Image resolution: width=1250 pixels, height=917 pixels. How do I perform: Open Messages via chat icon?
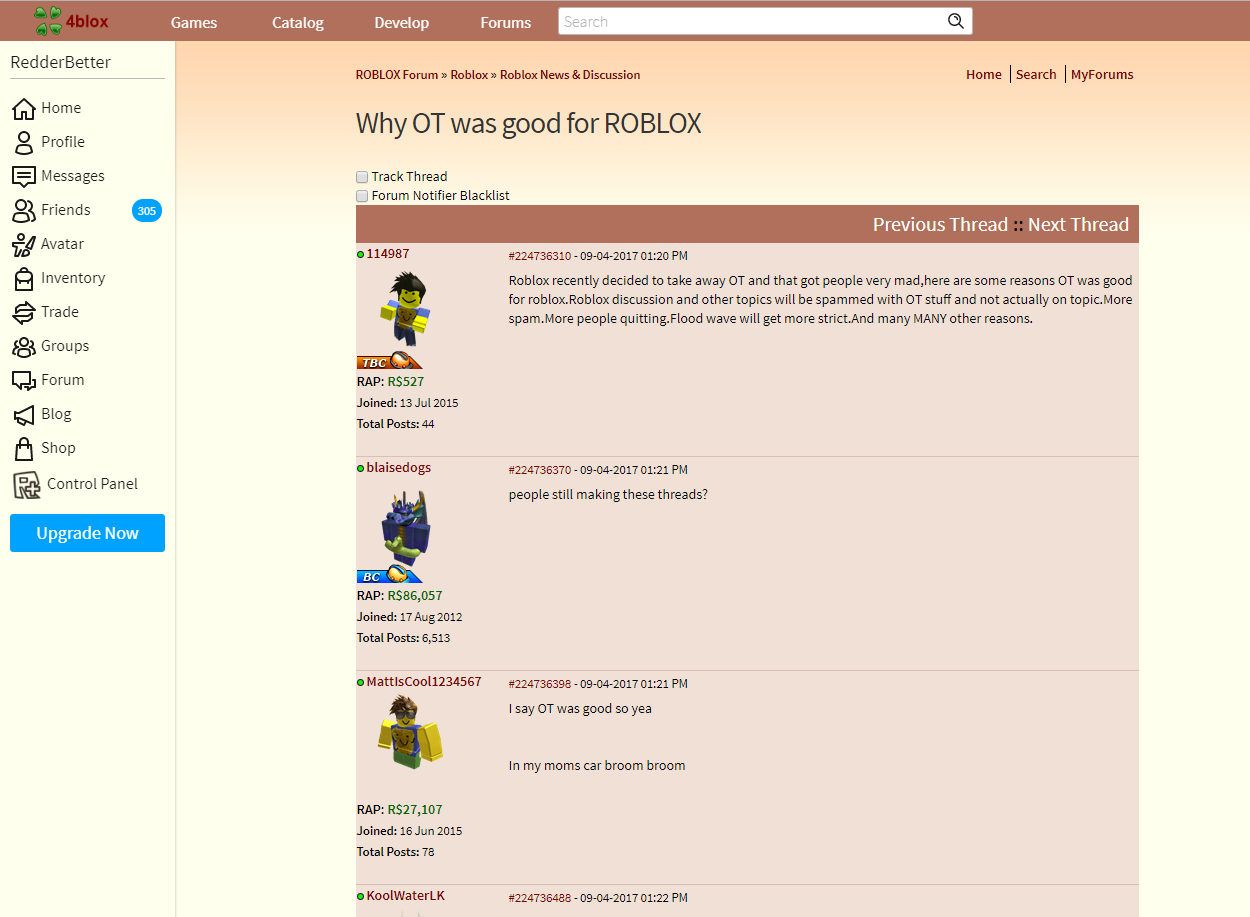(x=24, y=176)
